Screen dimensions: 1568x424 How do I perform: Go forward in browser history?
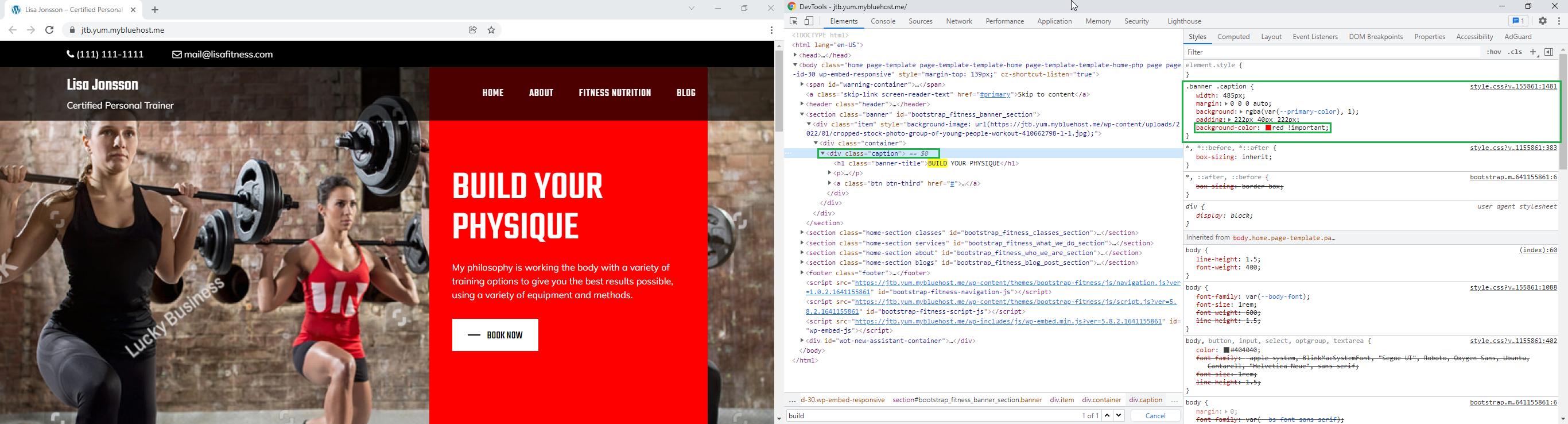point(31,30)
